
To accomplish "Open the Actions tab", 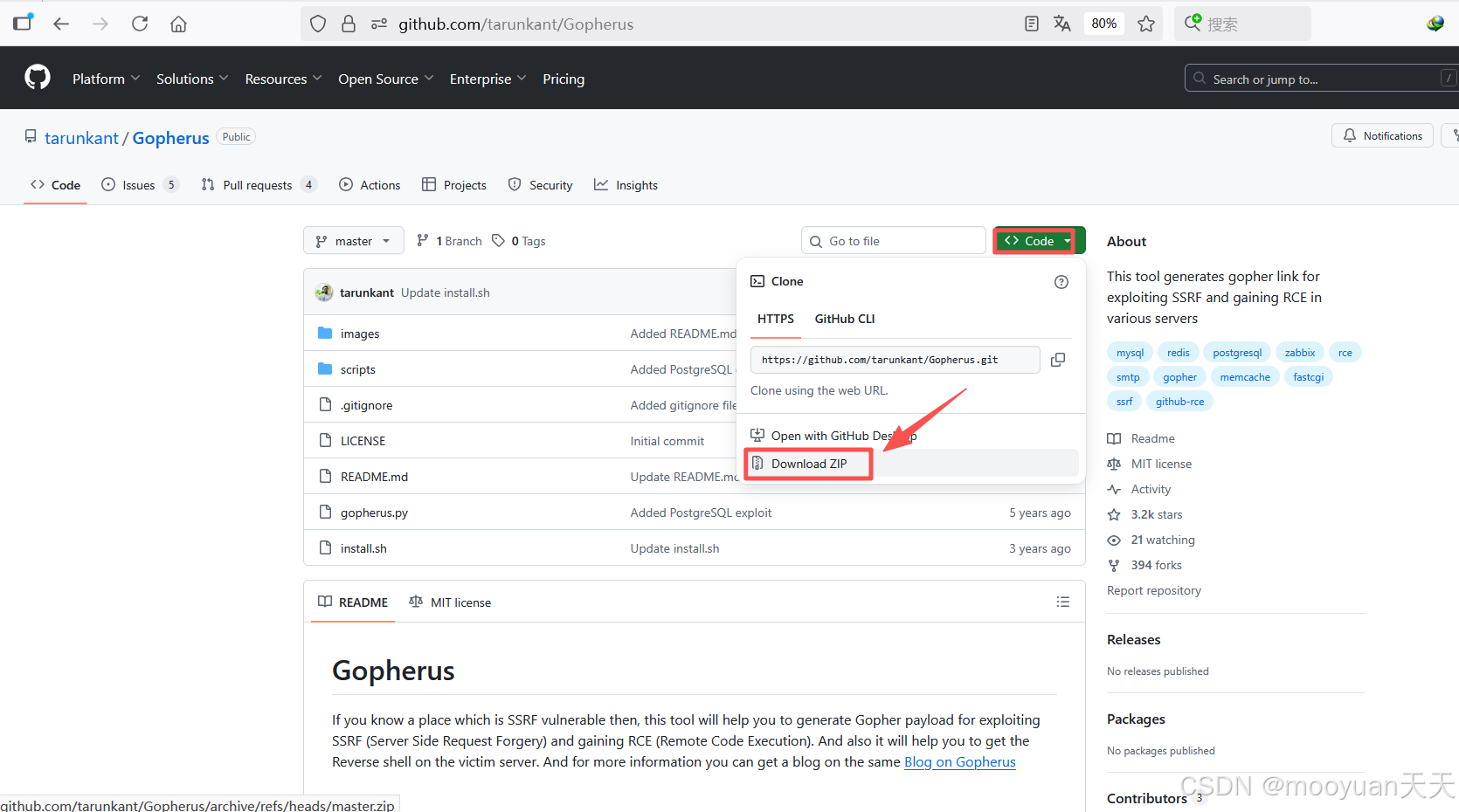I will coord(370,185).
